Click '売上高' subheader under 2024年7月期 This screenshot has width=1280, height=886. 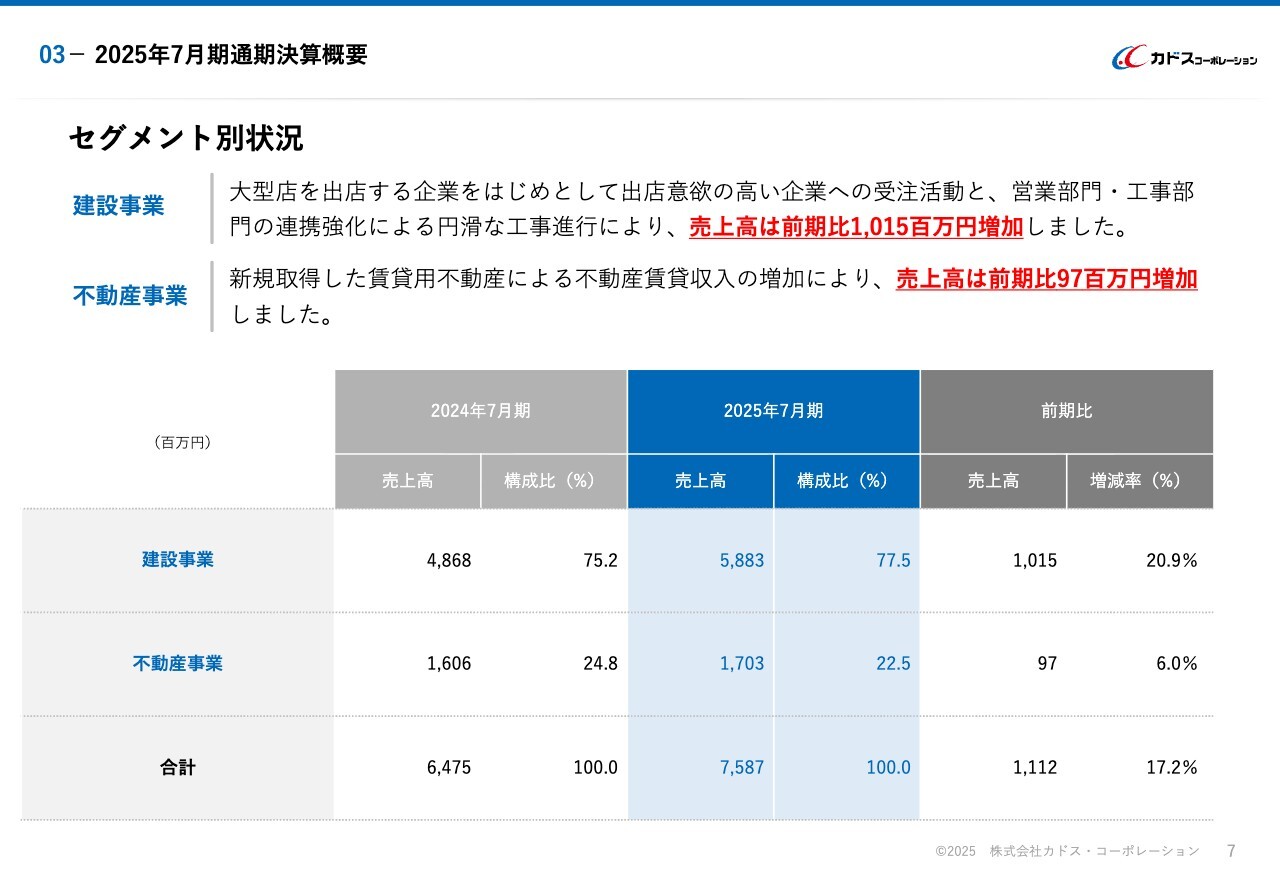pos(408,481)
